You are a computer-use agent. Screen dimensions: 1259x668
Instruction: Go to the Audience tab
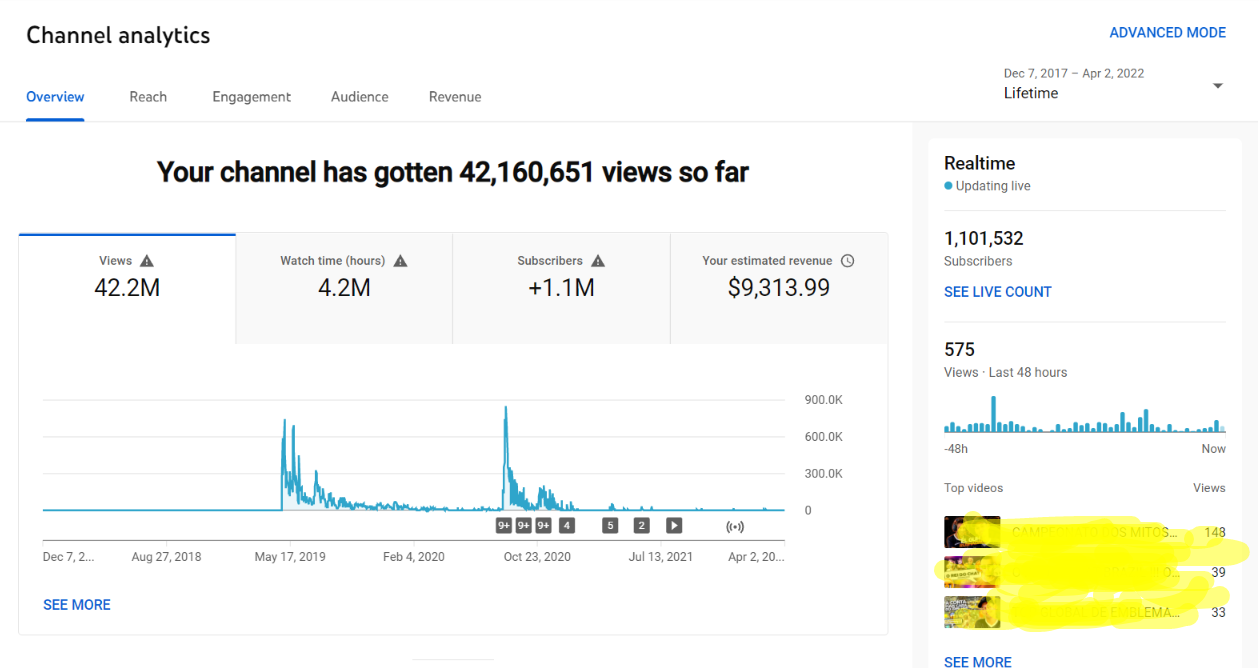click(360, 97)
